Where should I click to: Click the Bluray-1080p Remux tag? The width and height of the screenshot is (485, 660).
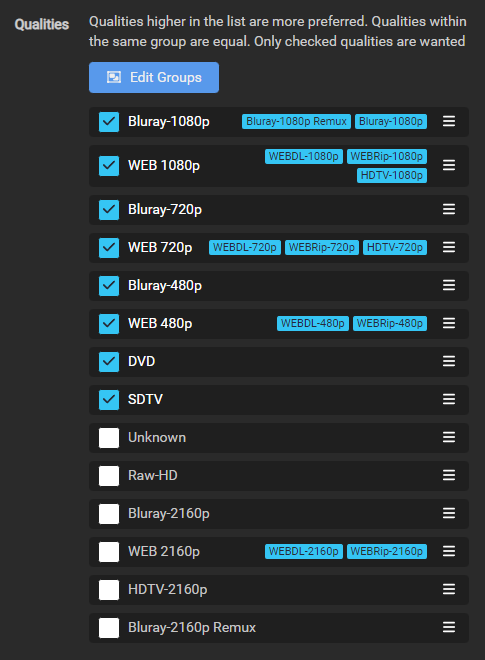pos(296,121)
